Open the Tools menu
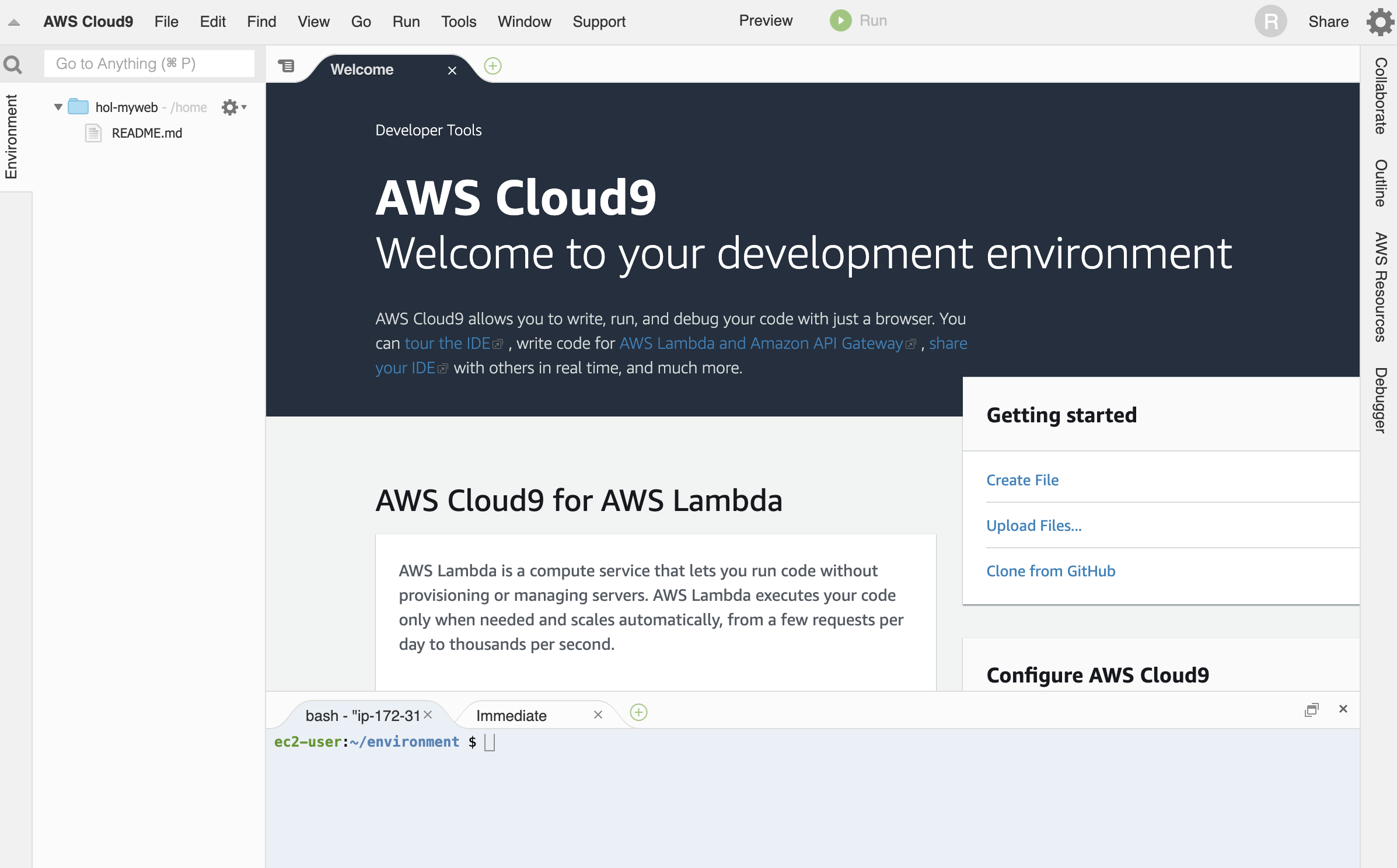 458,22
